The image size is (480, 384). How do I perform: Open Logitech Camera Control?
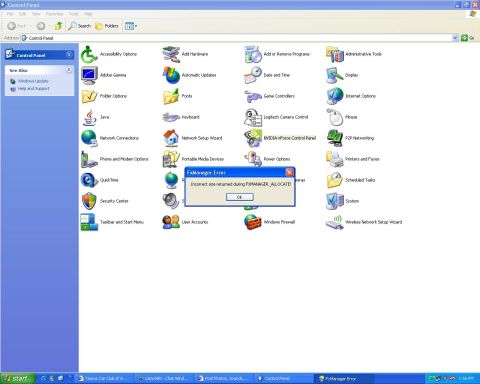(276, 117)
